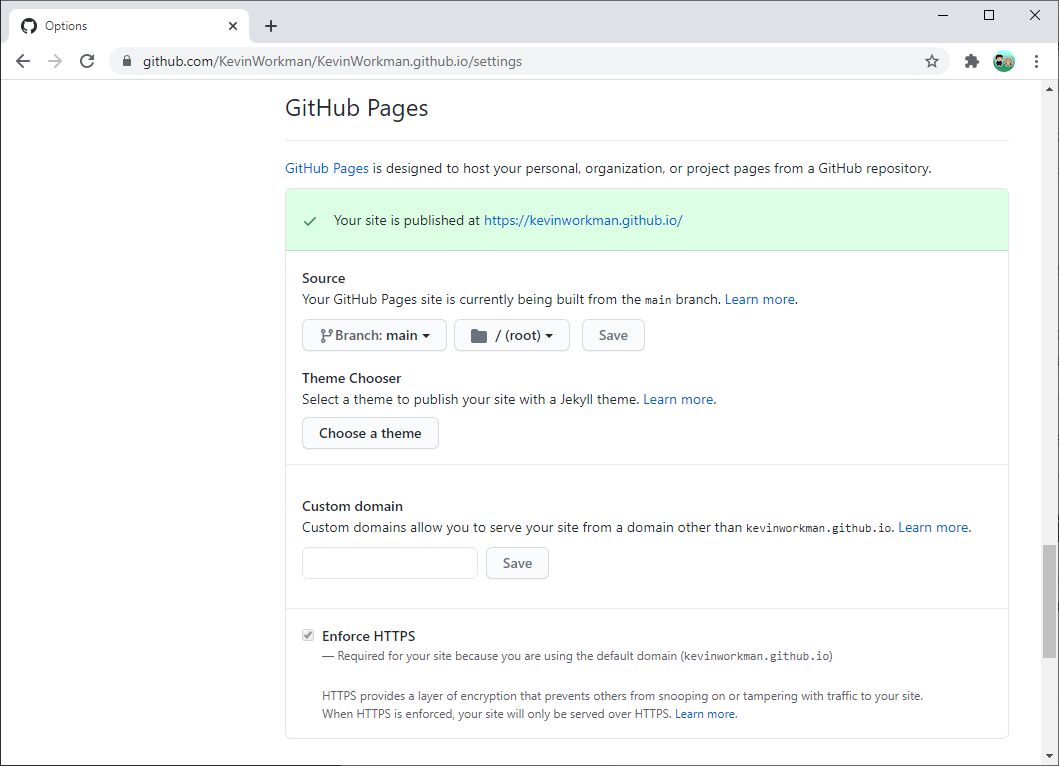Click the Enforce HTTPS label

[x=369, y=636]
